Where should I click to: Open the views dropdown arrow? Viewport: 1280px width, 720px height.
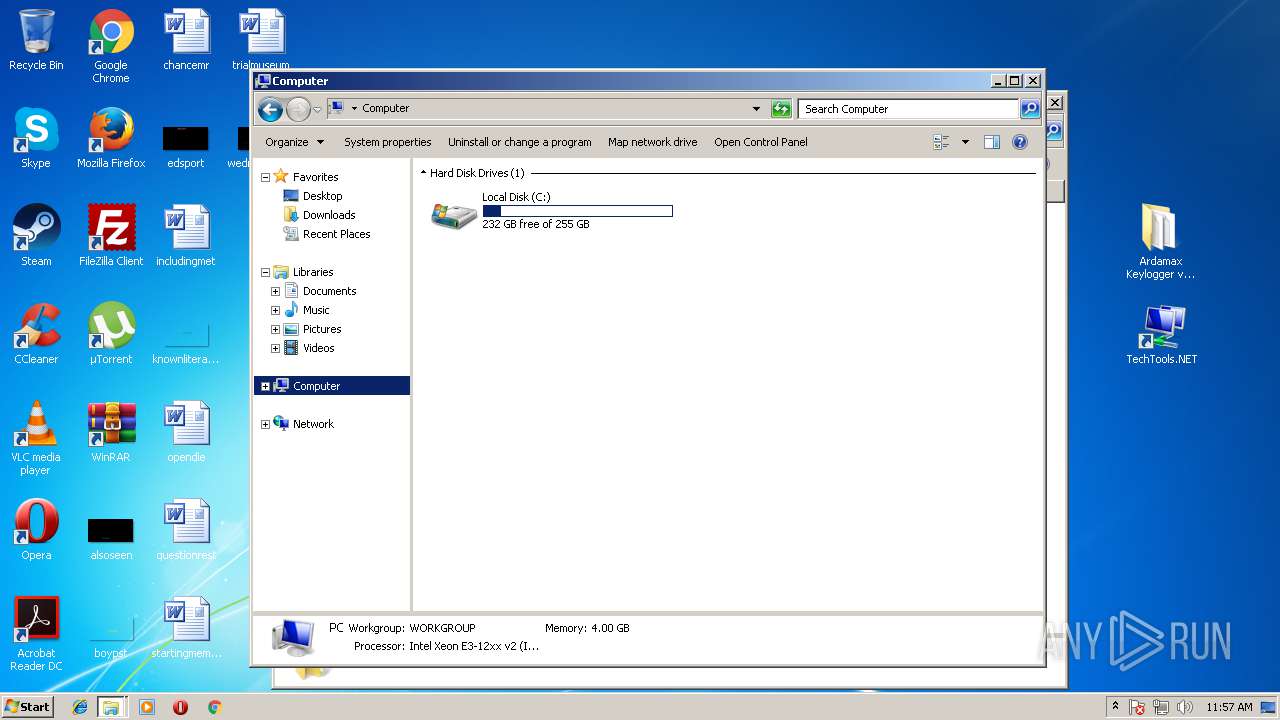[965, 142]
